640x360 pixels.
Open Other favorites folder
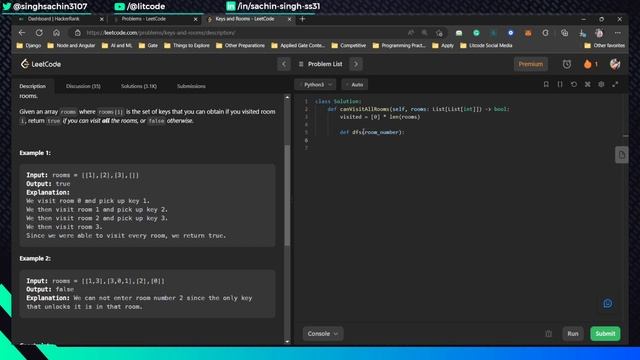pyautogui.click(x=604, y=45)
